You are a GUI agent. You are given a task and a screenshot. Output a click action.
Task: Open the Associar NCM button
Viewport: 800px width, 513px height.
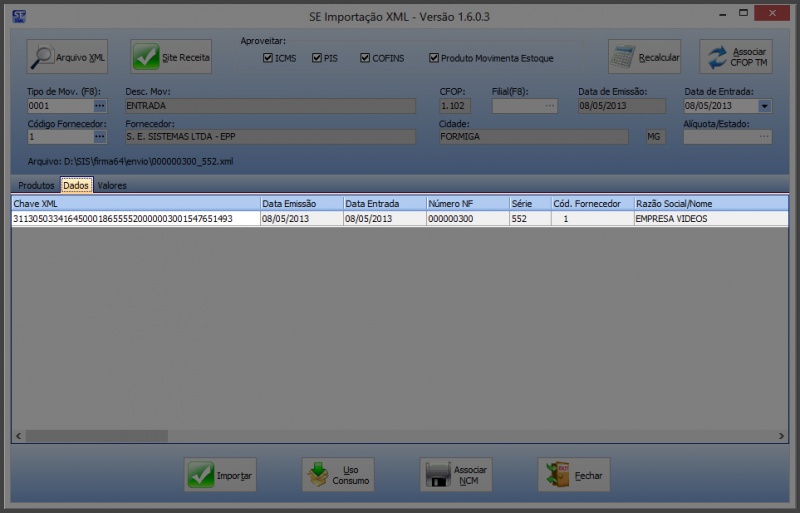click(456, 475)
